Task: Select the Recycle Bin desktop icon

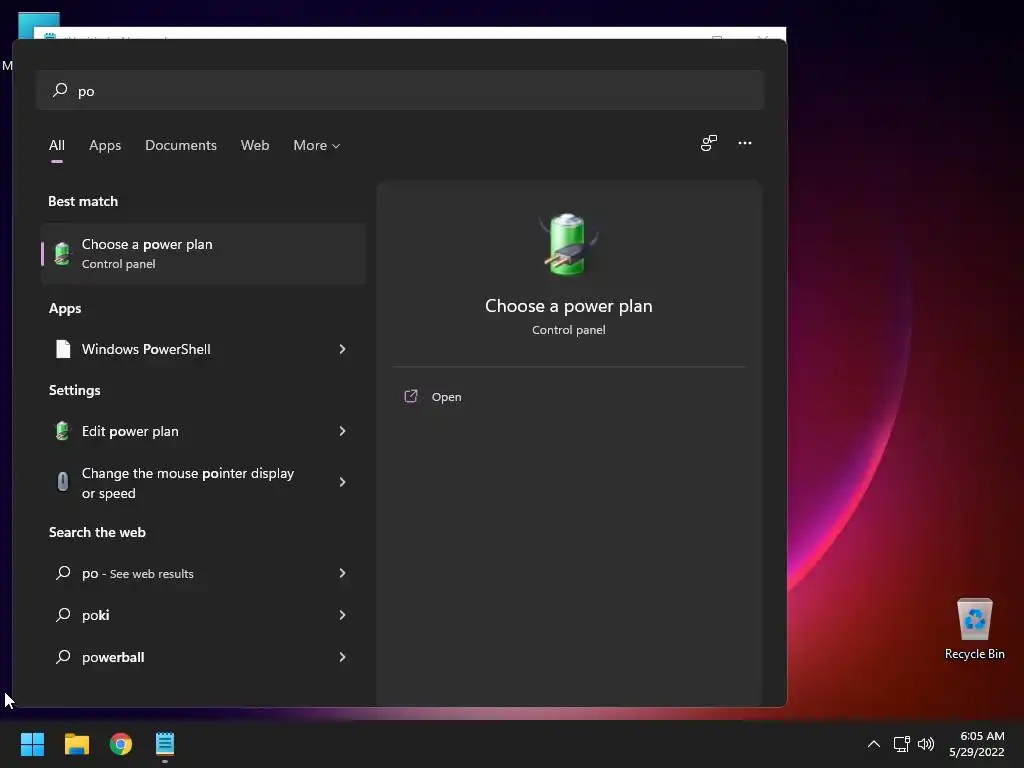Action: point(974,629)
